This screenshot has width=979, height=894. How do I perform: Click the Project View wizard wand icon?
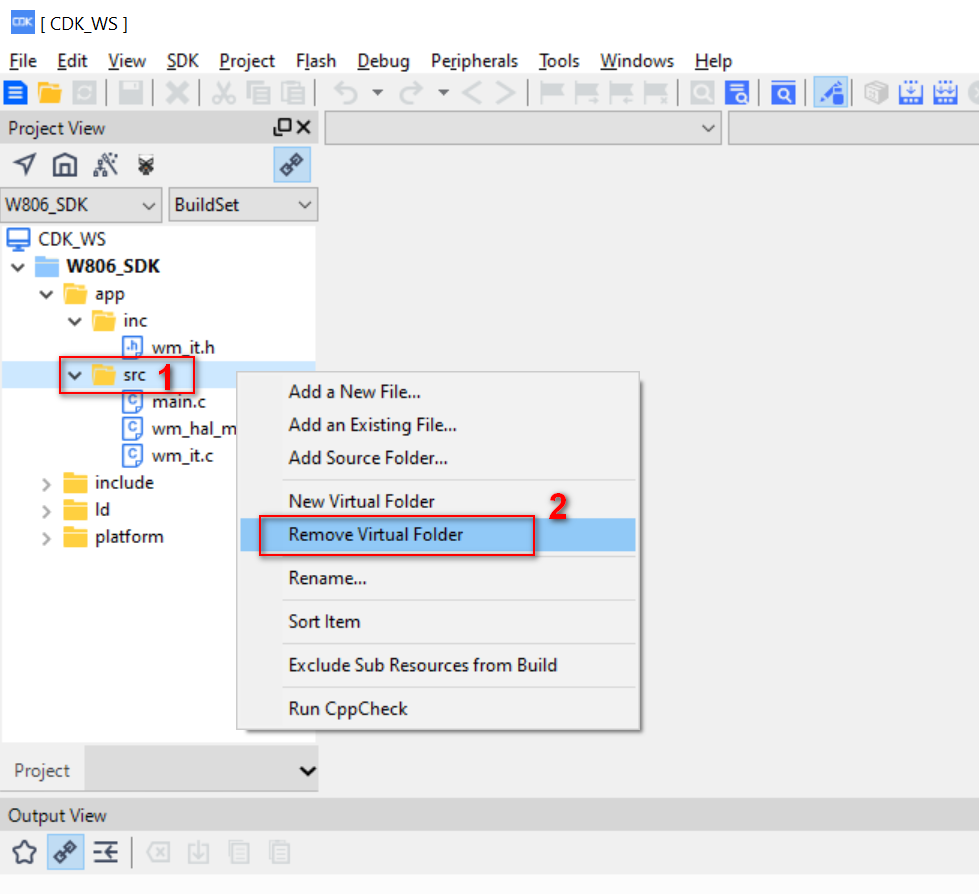coord(106,165)
